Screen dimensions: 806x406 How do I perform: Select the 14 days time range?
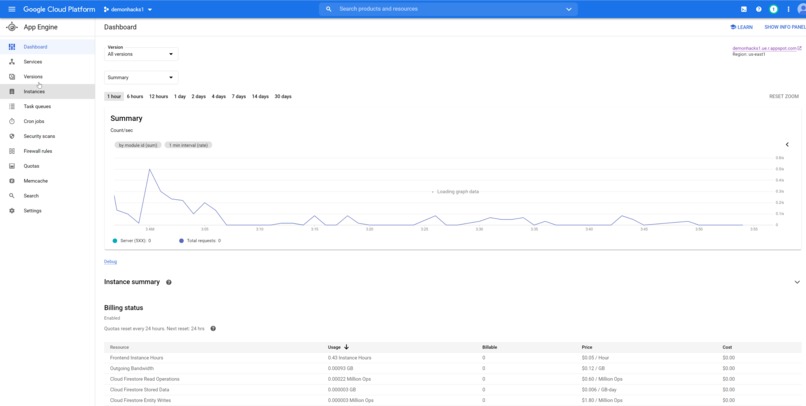[260, 96]
